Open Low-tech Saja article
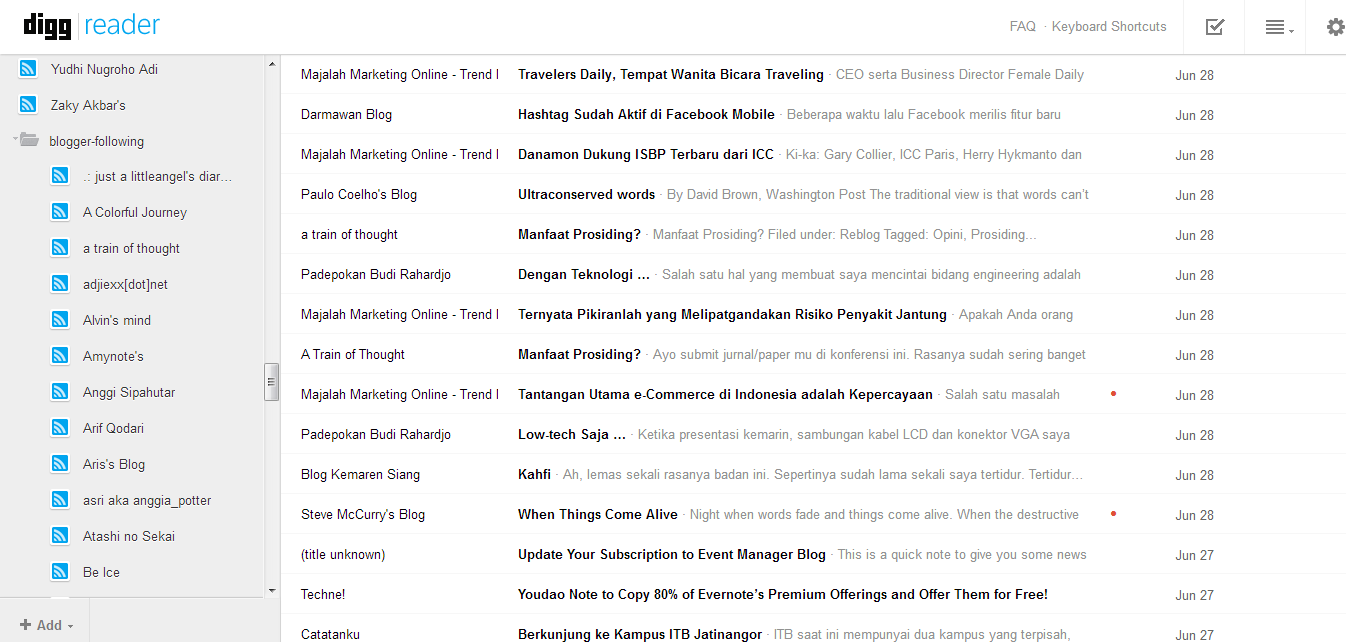This screenshot has height=642, width=1346. [x=572, y=434]
